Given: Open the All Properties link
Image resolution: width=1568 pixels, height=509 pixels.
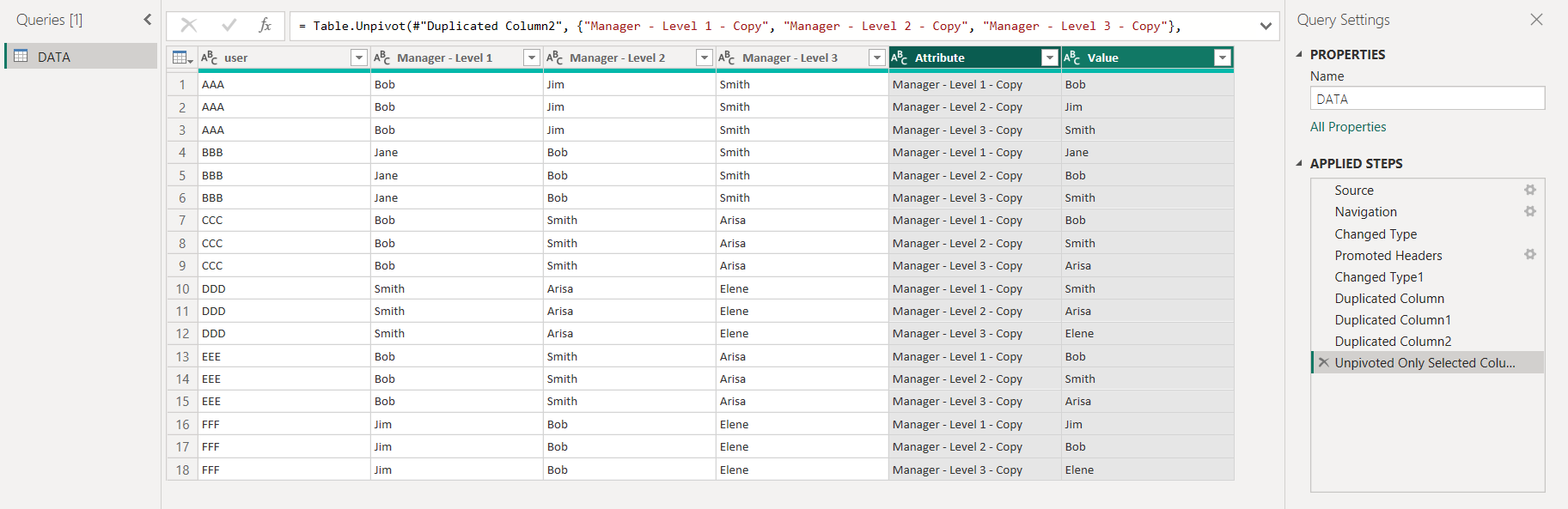Looking at the screenshot, I should click(x=1348, y=127).
